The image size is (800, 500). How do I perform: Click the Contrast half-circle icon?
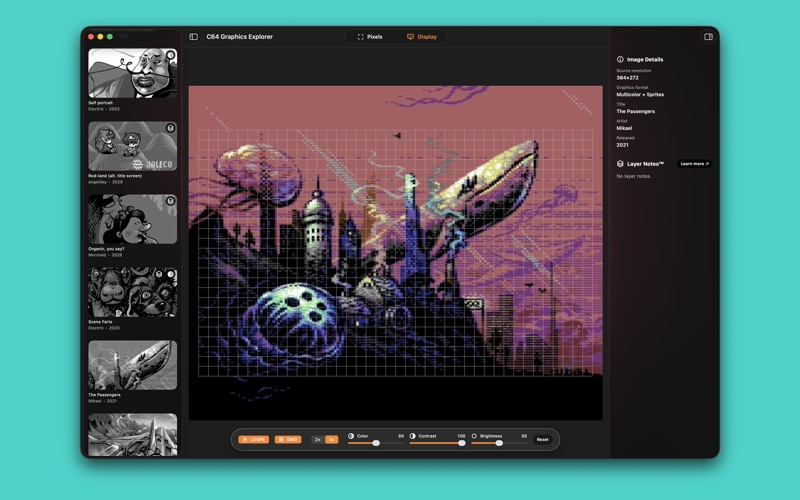(412, 436)
